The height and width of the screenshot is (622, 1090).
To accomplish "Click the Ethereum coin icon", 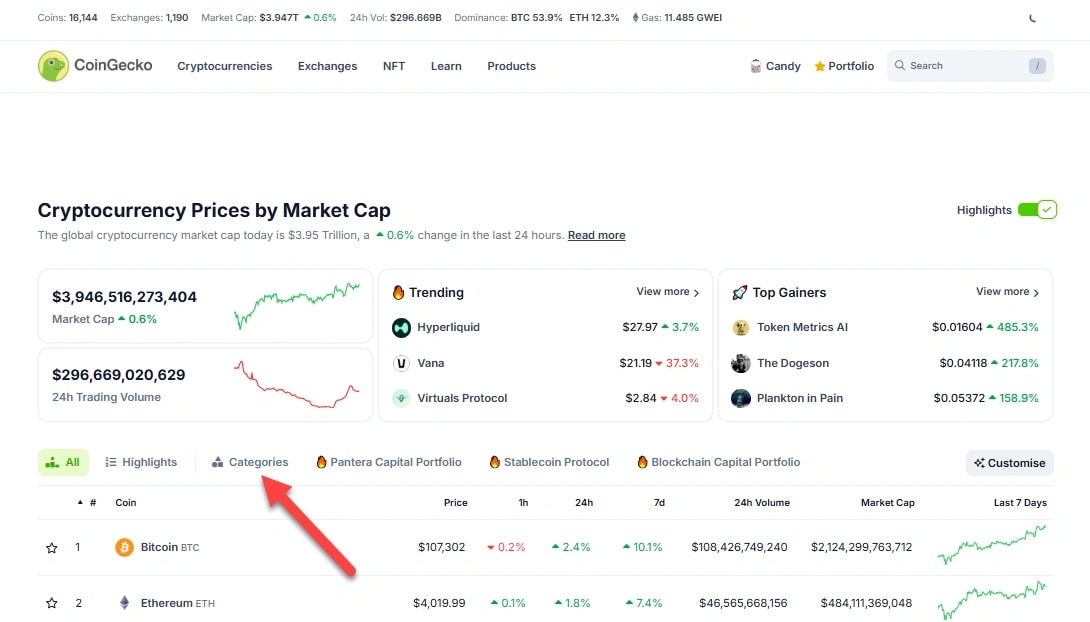I will coord(124,603).
